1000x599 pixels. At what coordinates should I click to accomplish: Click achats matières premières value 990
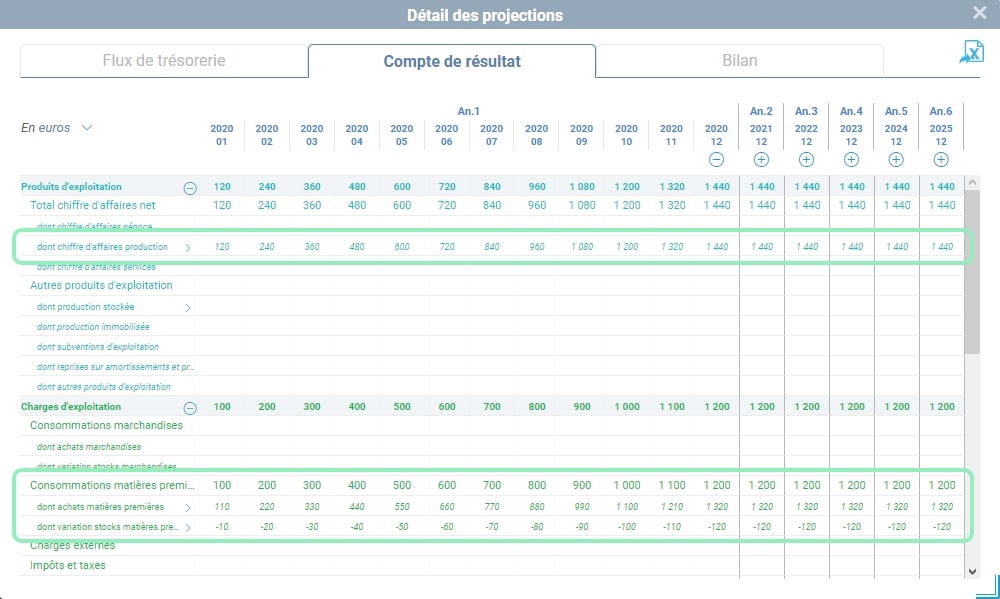(x=582, y=507)
